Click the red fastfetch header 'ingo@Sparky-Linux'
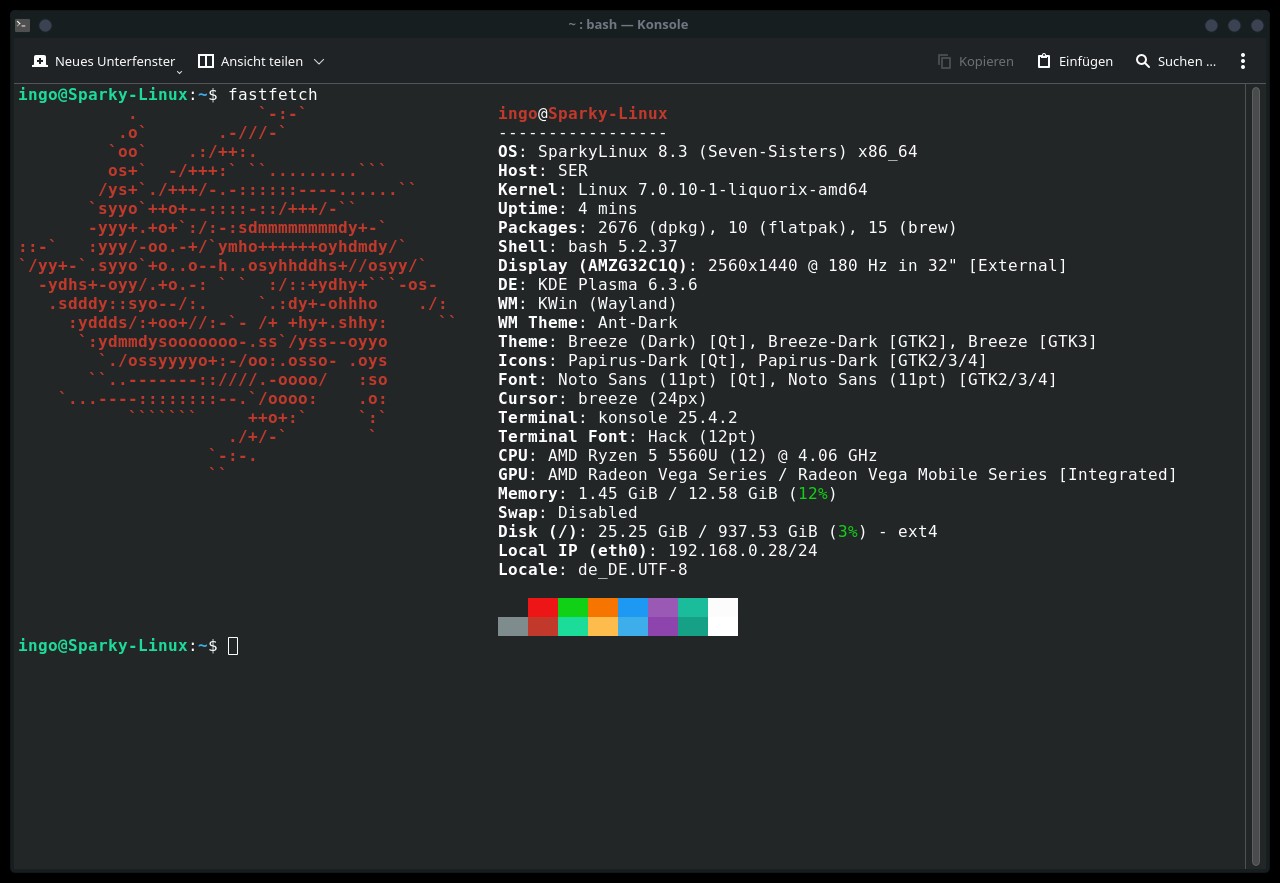The image size is (1280, 883). 583,114
